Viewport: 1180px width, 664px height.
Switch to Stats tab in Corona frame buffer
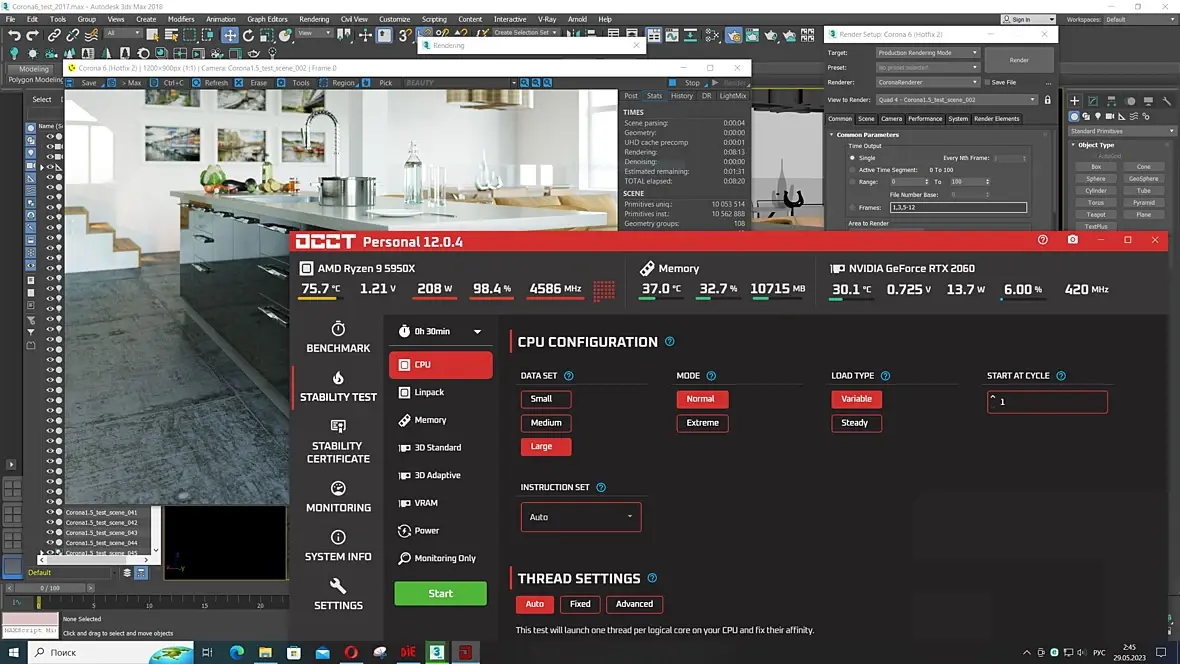tap(654, 96)
